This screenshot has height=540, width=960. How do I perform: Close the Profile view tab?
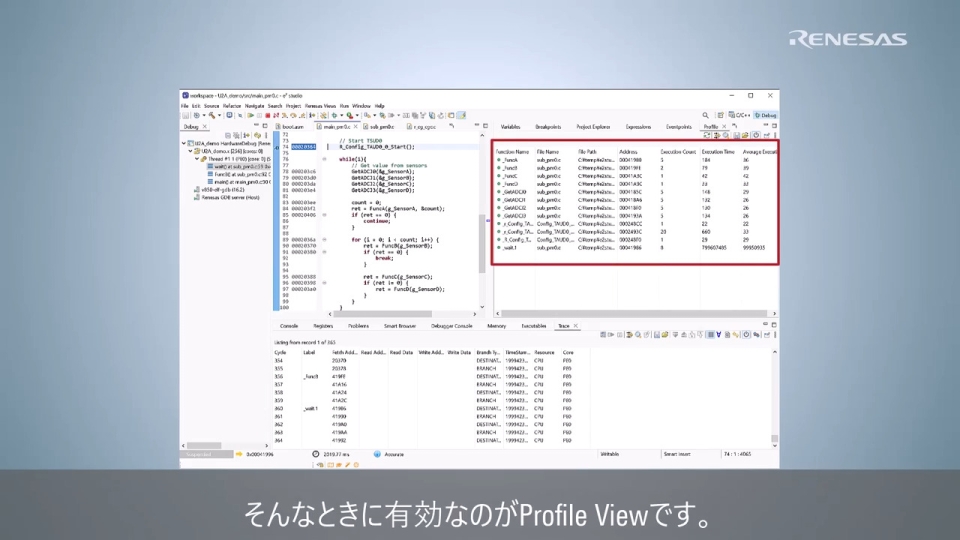coord(724,127)
